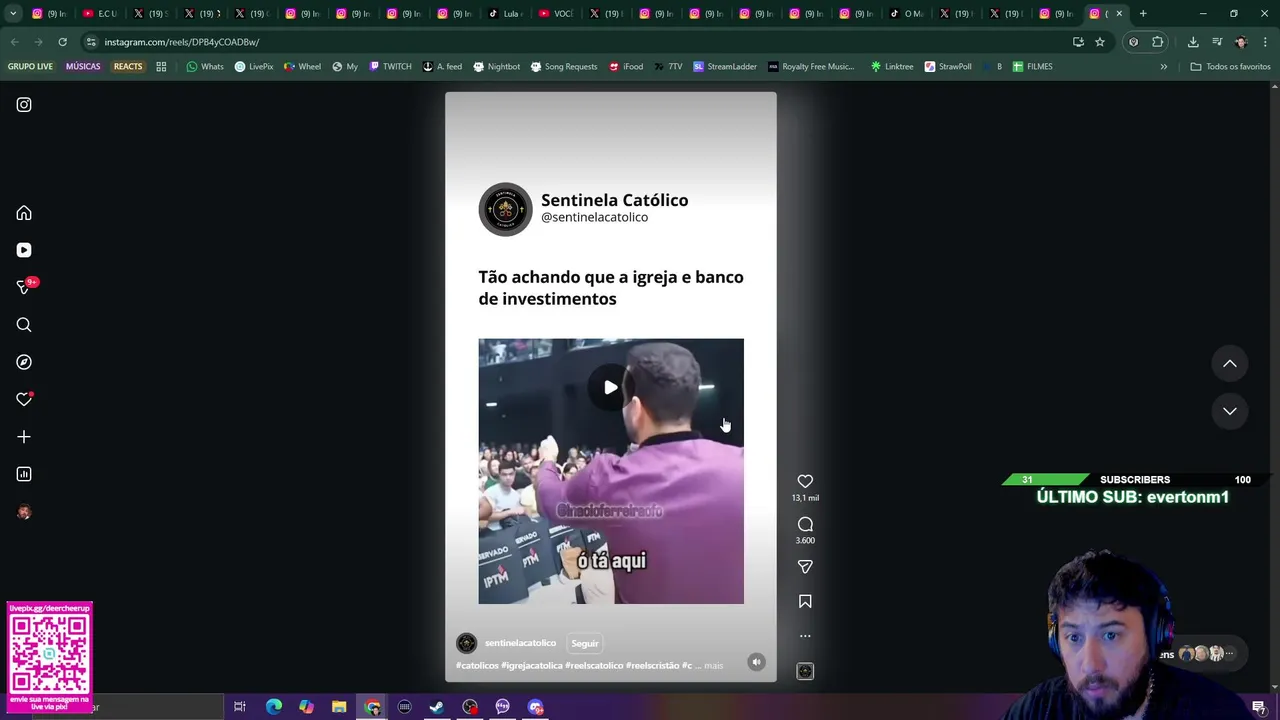Open Notifications heart icon in sidebar
The width and height of the screenshot is (1280, 720).
coord(24,399)
